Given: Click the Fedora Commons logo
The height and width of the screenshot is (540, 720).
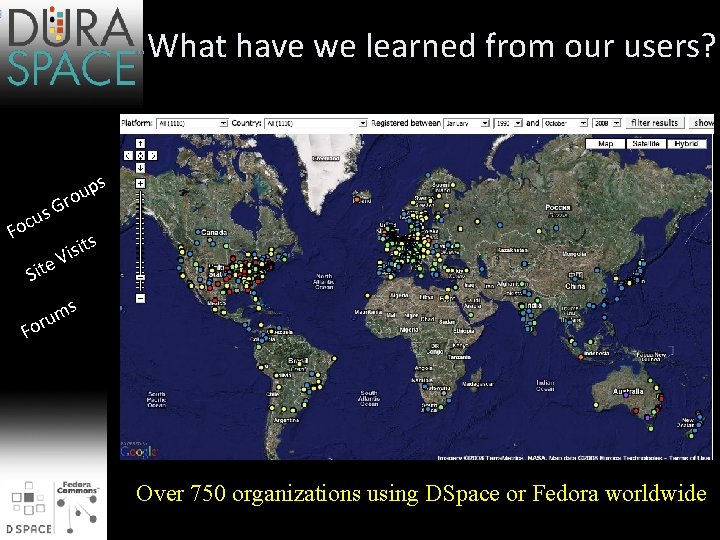Looking at the screenshot, I should (77, 507).
